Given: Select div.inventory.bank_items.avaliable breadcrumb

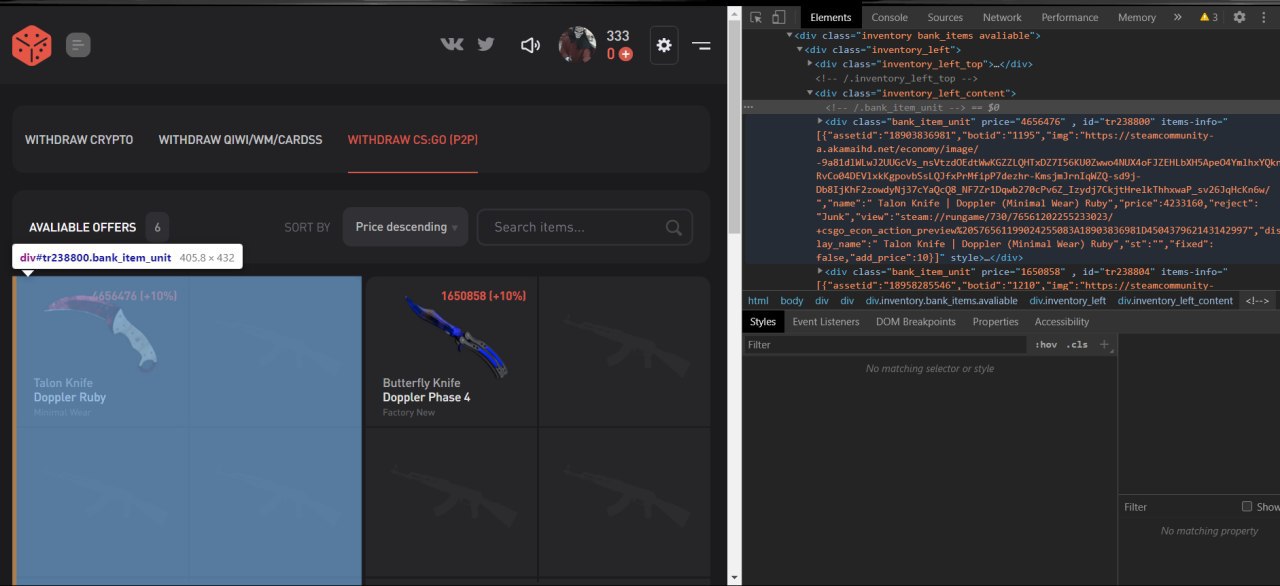Looking at the screenshot, I should 942,300.
